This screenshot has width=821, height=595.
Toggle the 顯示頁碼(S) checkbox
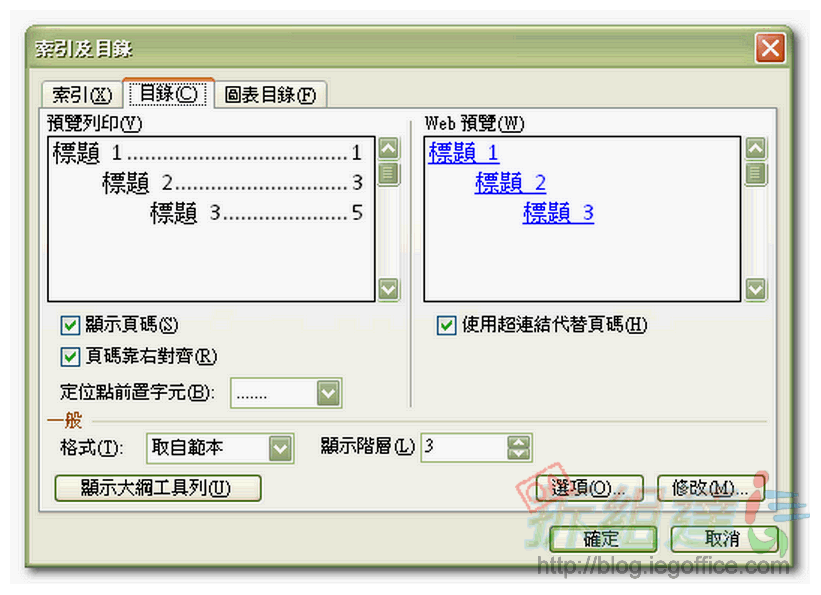(x=70, y=325)
